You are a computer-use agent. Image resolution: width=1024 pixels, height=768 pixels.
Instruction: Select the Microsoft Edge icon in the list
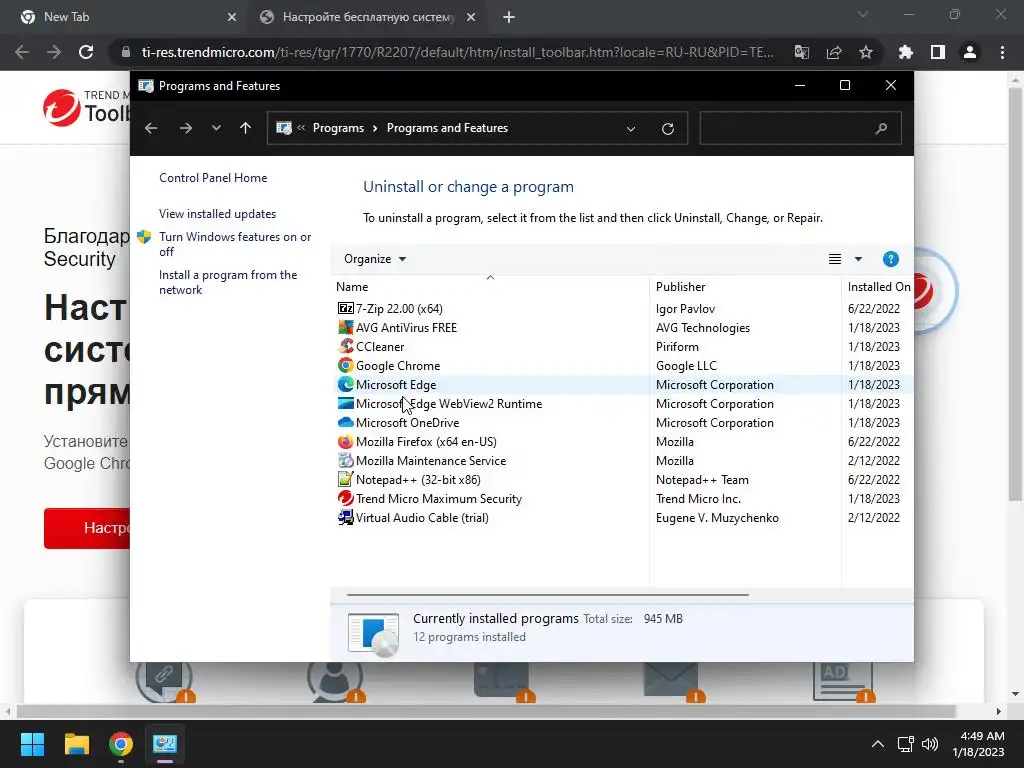345,384
